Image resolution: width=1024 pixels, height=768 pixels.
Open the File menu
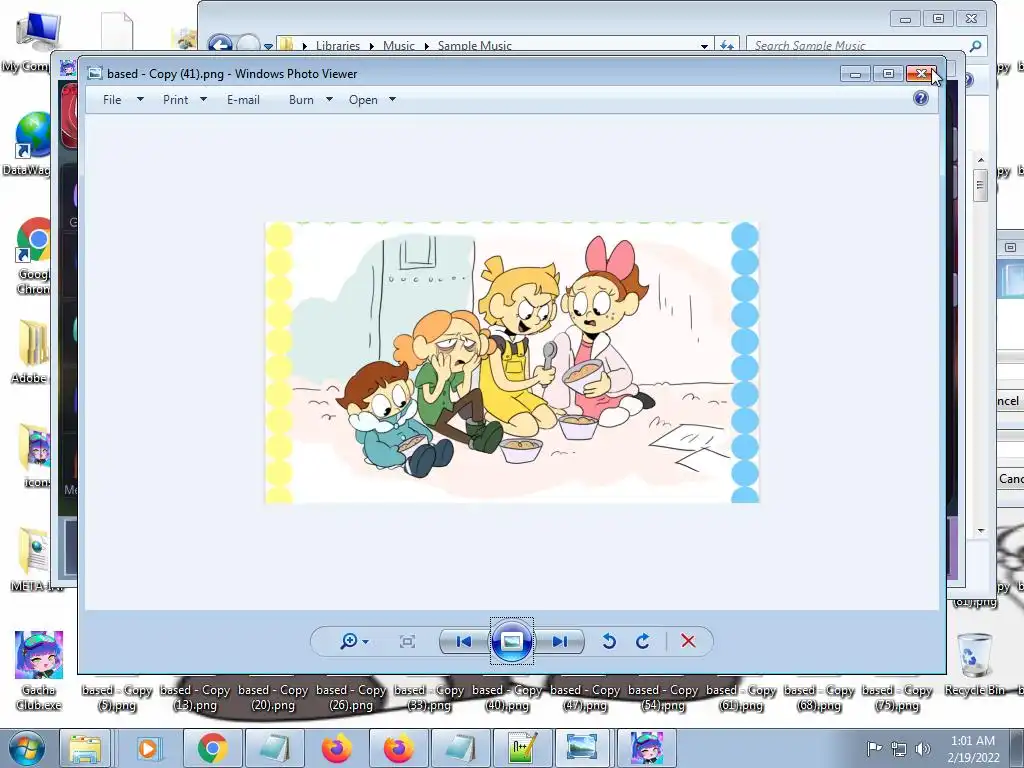pyautogui.click(x=112, y=100)
